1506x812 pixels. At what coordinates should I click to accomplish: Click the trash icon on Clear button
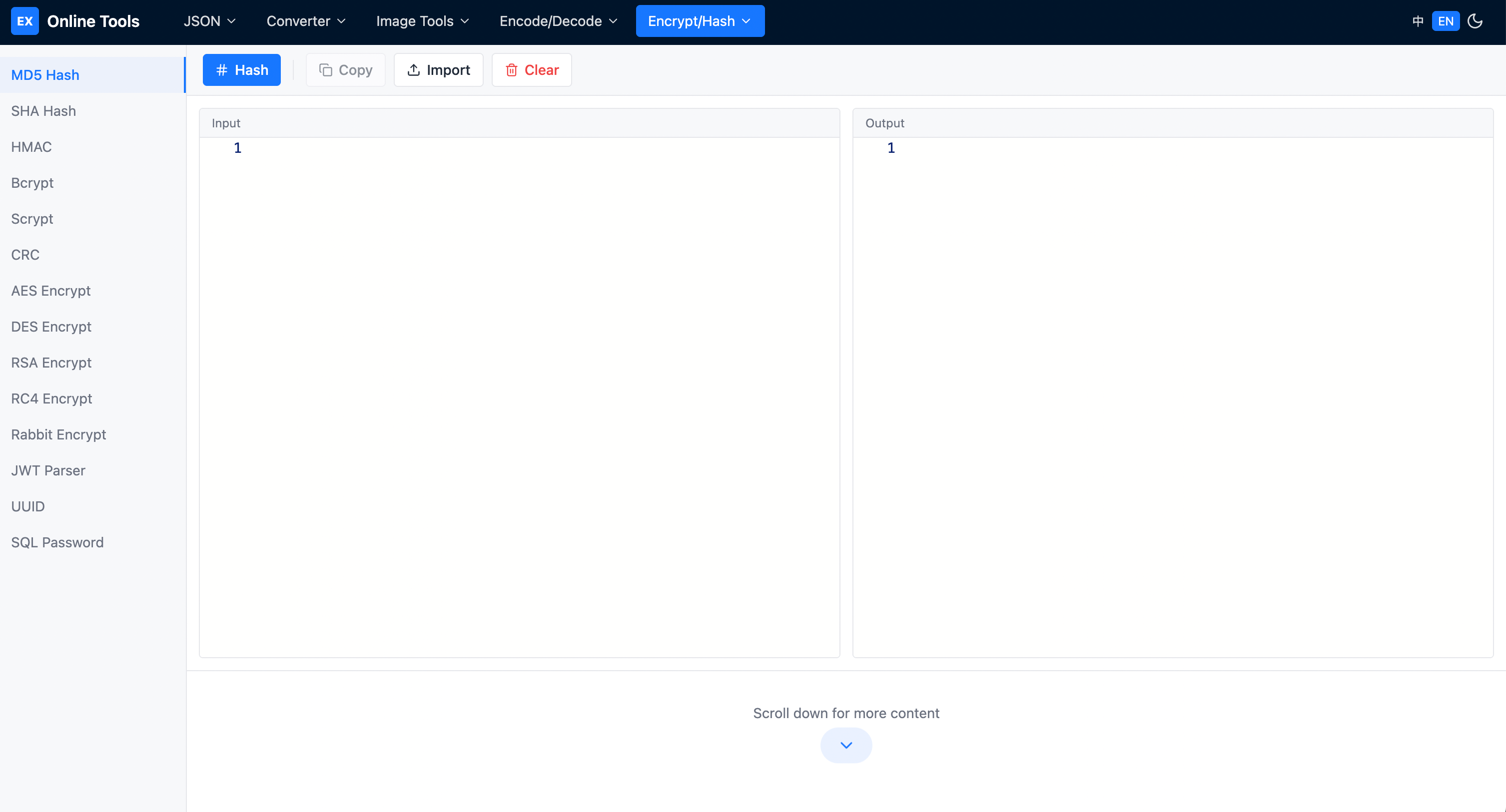tap(512, 70)
